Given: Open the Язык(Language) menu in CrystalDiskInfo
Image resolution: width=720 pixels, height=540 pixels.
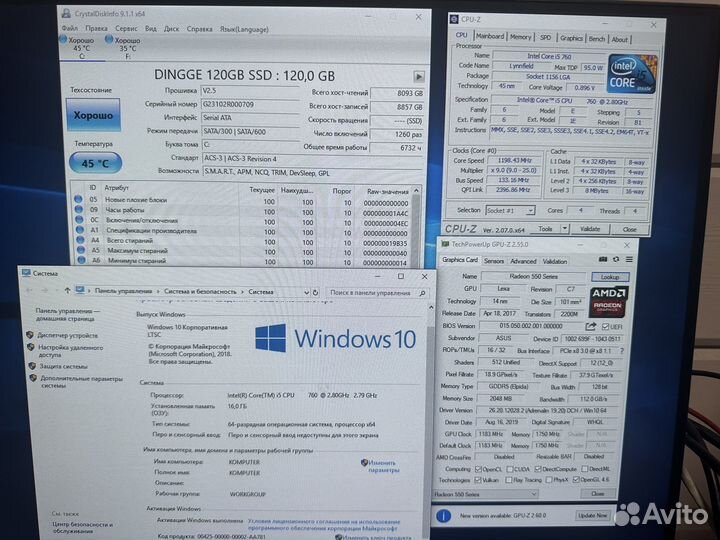Looking at the screenshot, I should tap(244, 29).
